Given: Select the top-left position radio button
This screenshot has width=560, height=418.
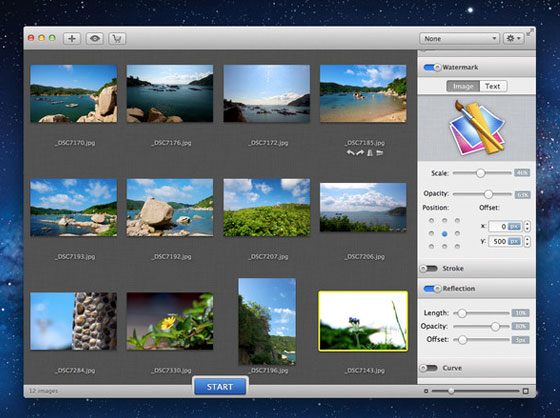Looking at the screenshot, I should pyautogui.click(x=431, y=221).
